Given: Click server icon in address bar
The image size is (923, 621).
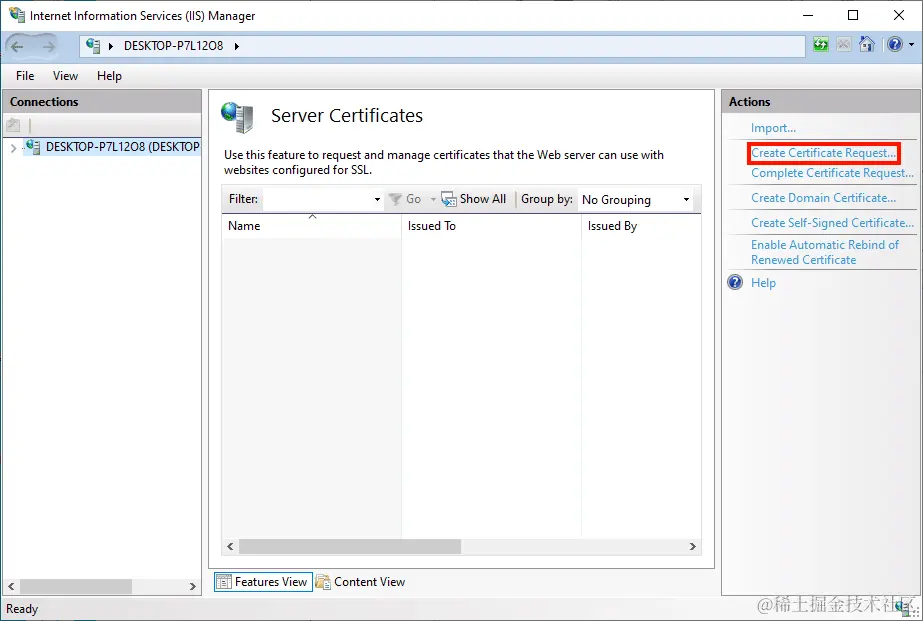Looking at the screenshot, I should [x=93, y=45].
